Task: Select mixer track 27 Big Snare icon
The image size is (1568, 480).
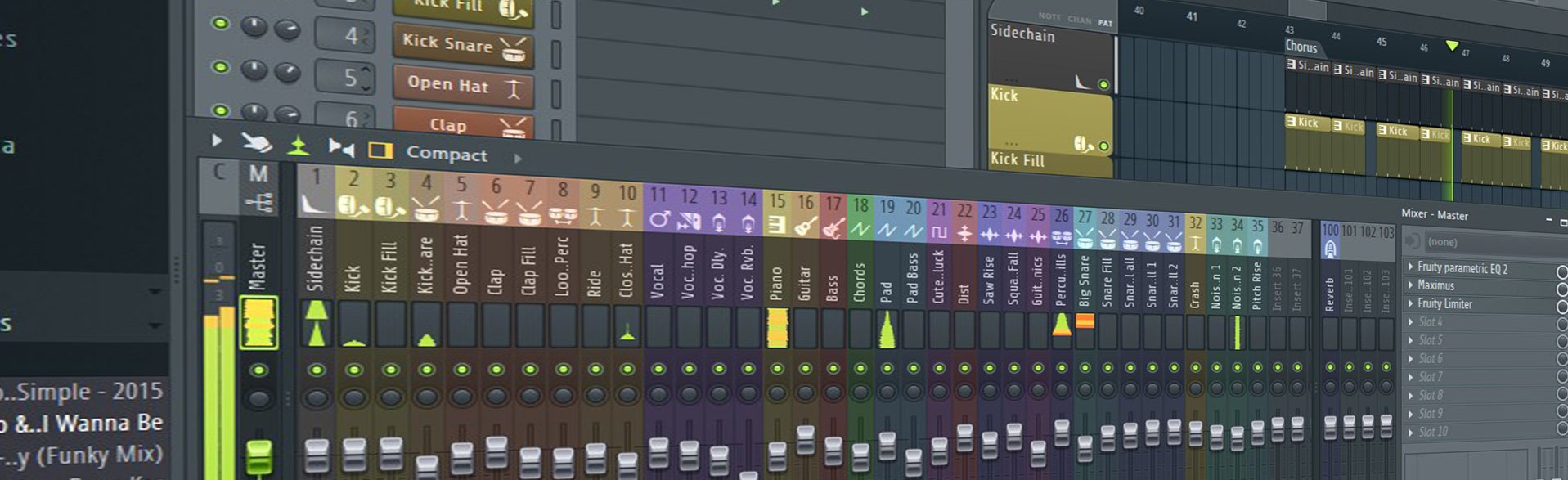Action: 1085,239
